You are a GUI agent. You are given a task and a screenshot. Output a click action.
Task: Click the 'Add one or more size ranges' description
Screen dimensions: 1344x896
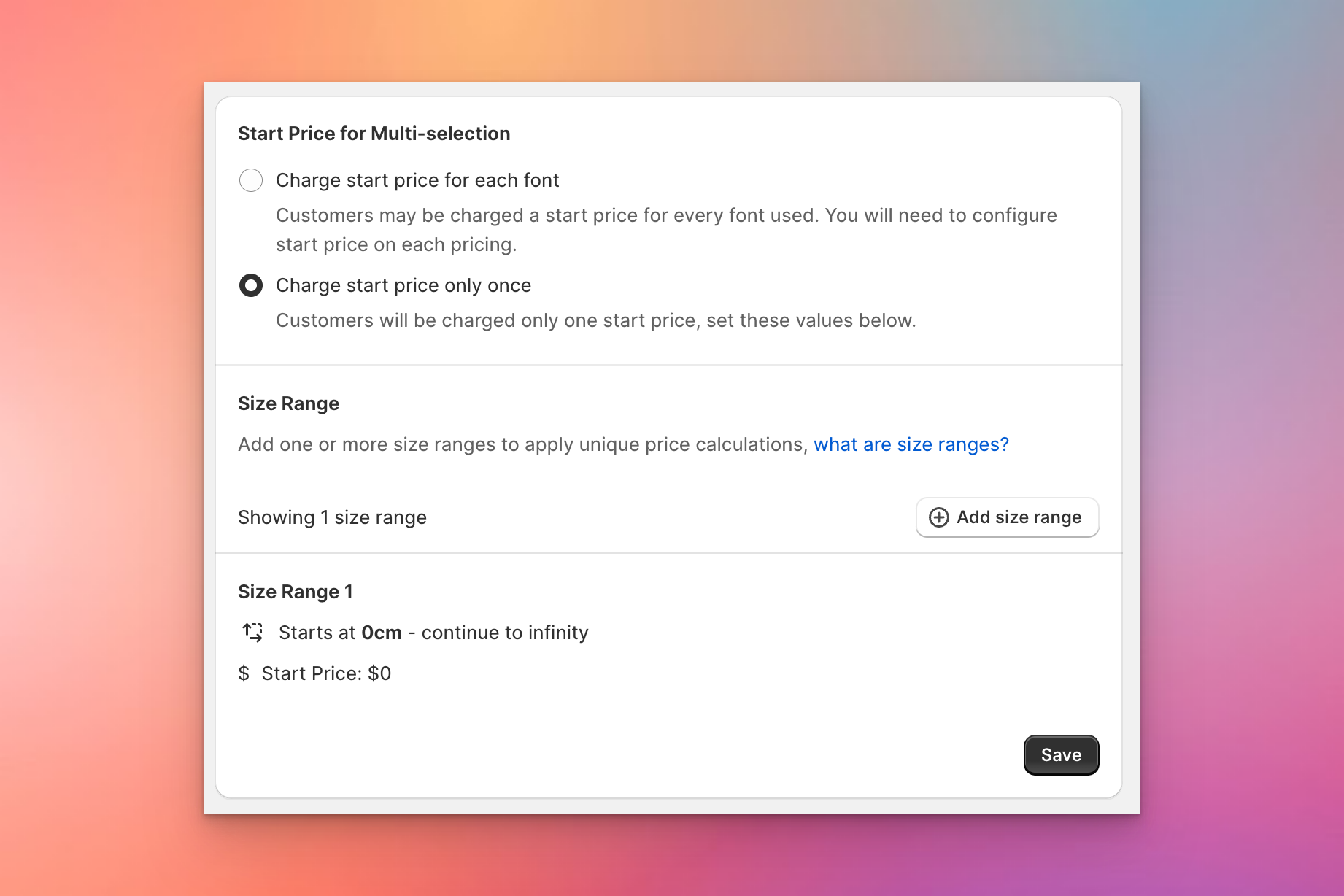click(522, 444)
